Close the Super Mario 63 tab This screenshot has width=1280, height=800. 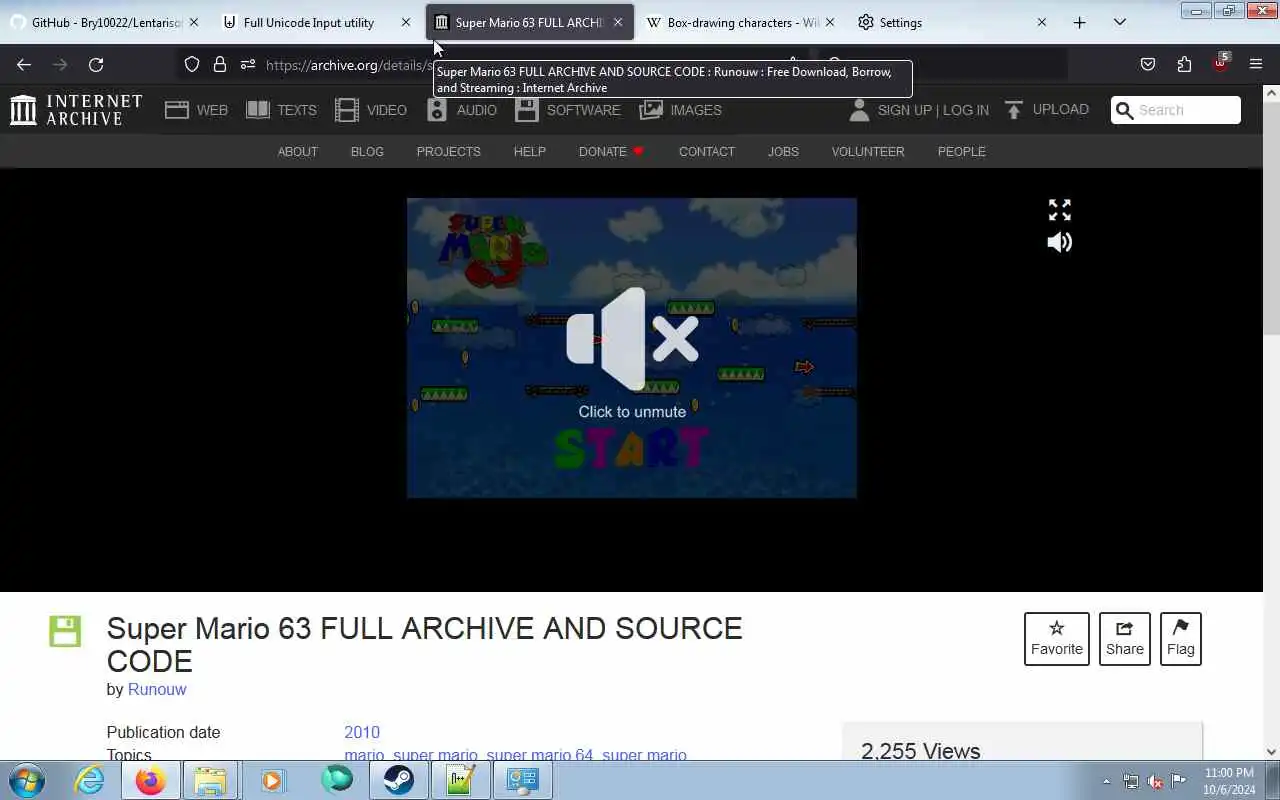618,22
